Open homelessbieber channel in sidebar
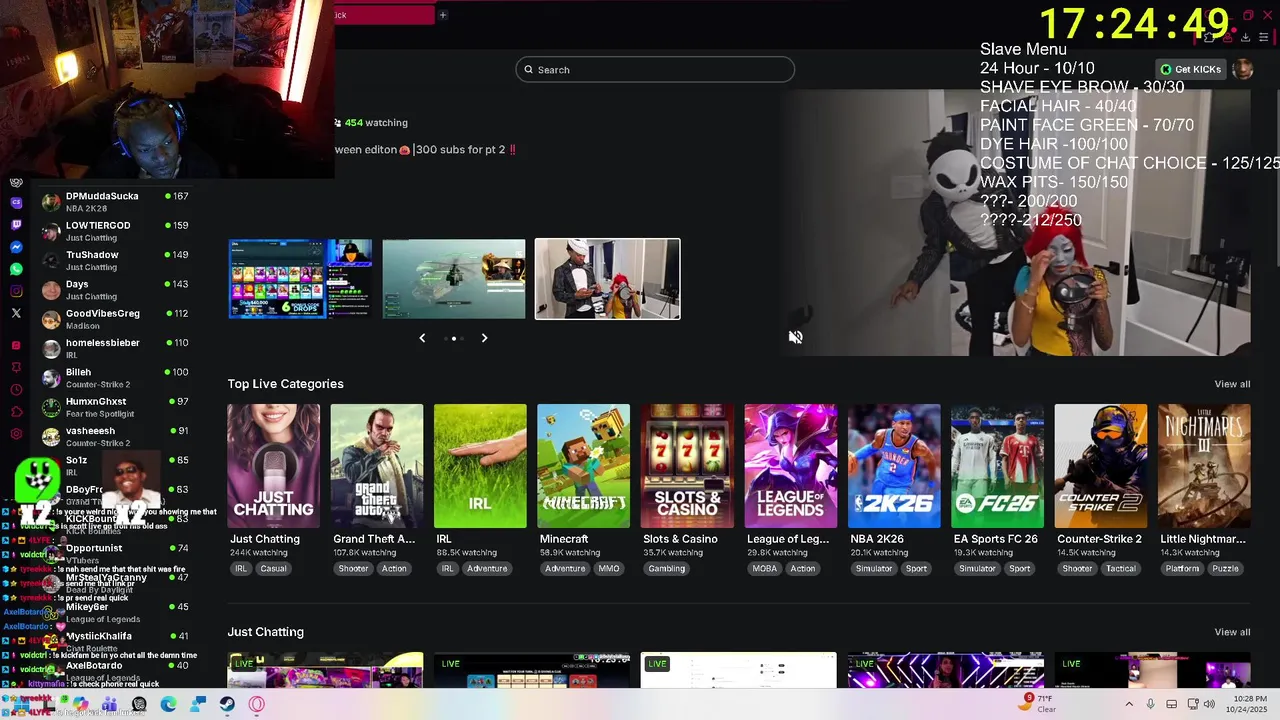The image size is (1280, 720). pyautogui.click(x=115, y=348)
